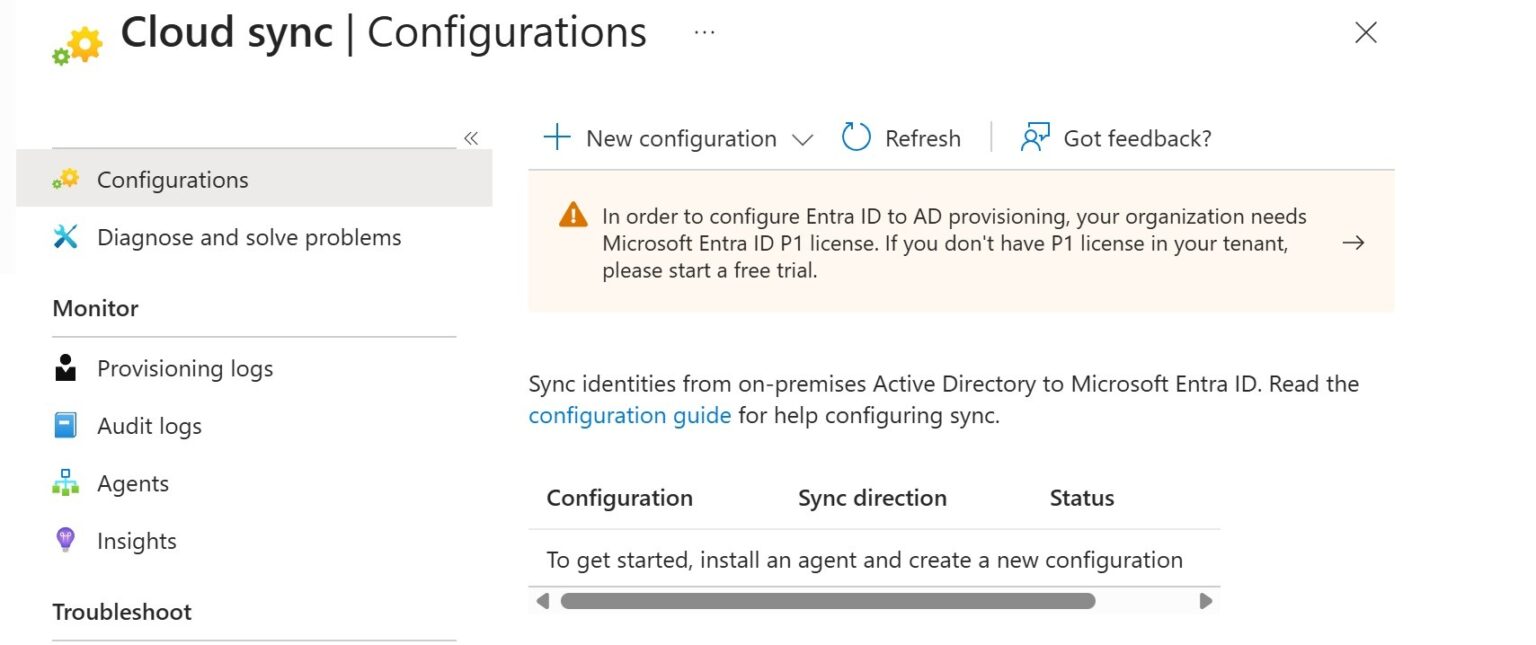Open the configuration guide link

coord(630,414)
